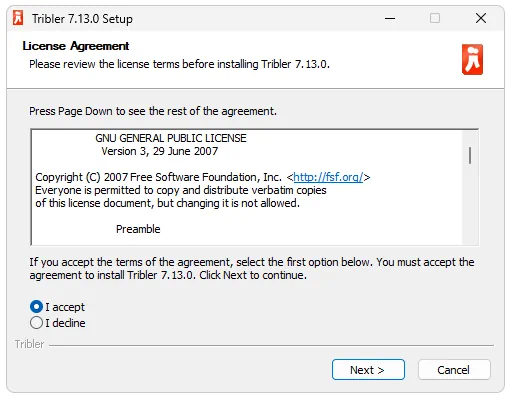Open the http://fsf.org/ link

point(328,177)
